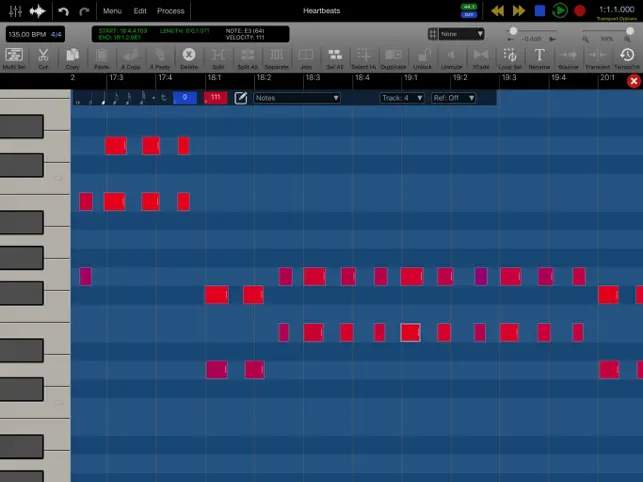Tap the 1:1.1.000 position counter

[x=617, y=9]
